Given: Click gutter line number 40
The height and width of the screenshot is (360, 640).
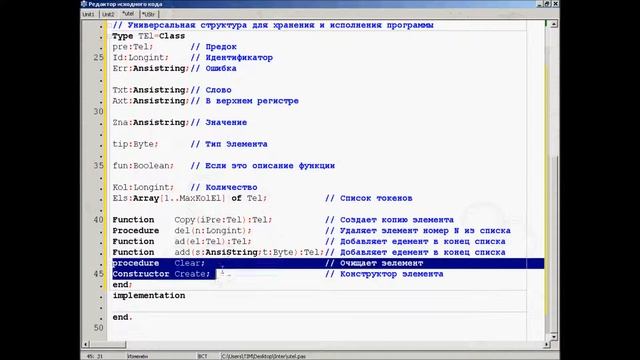Looking at the screenshot, I should [x=98, y=220].
